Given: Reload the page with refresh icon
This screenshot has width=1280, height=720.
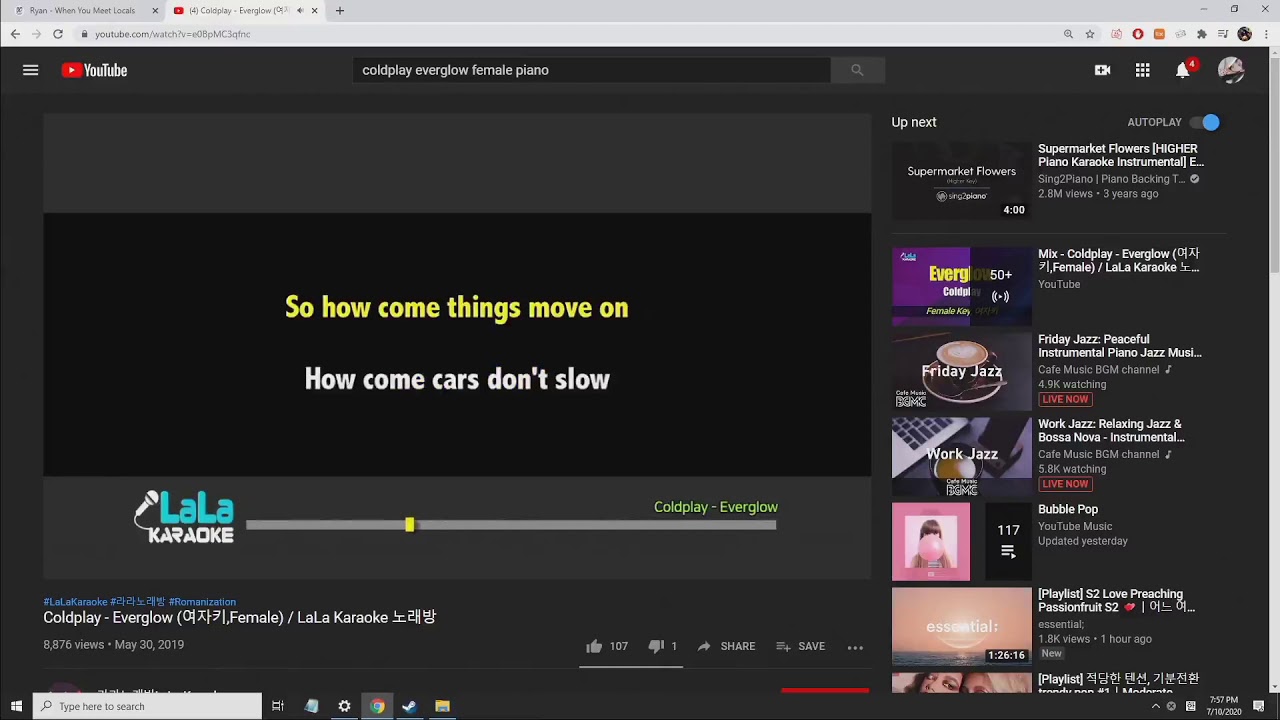Looking at the screenshot, I should [58, 34].
